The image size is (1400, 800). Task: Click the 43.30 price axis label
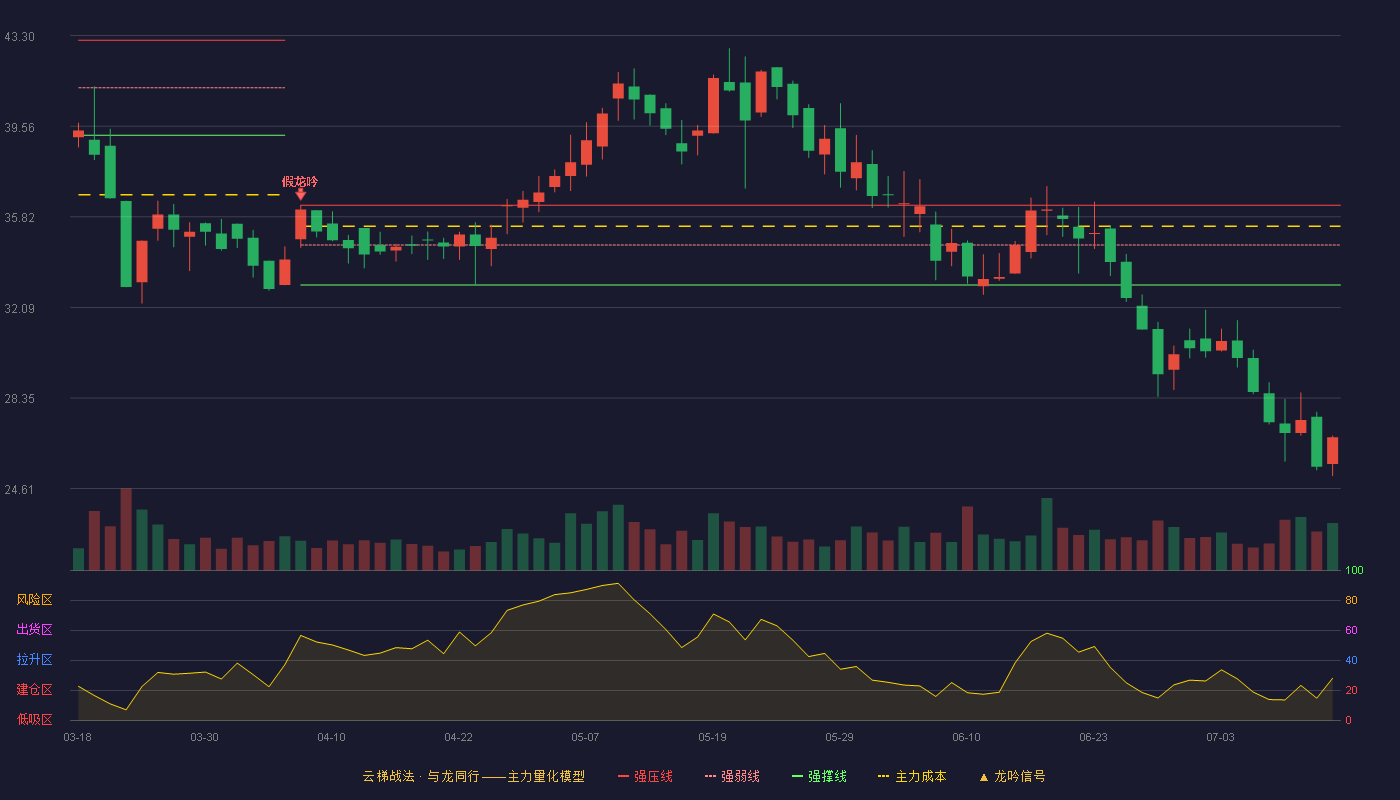click(x=20, y=36)
